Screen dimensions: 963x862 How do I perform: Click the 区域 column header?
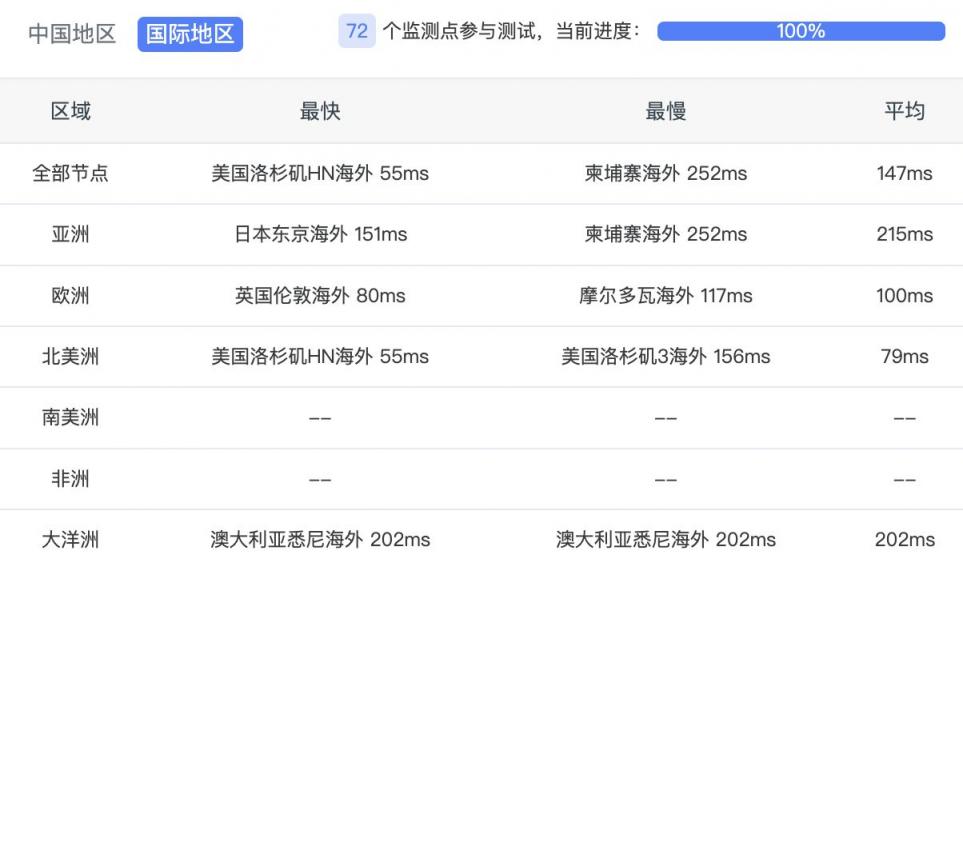point(70,111)
